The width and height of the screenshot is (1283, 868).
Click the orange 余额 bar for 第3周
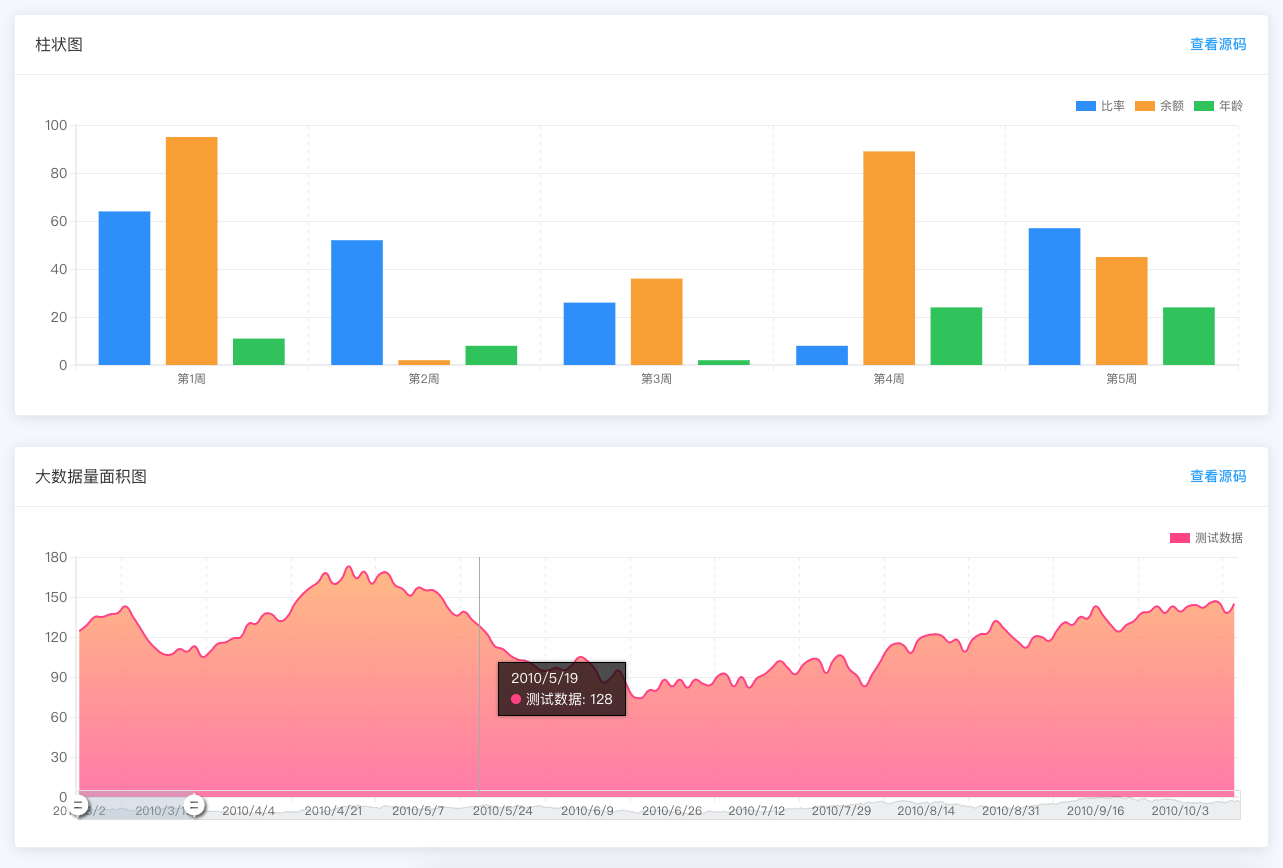(x=657, y=322)
